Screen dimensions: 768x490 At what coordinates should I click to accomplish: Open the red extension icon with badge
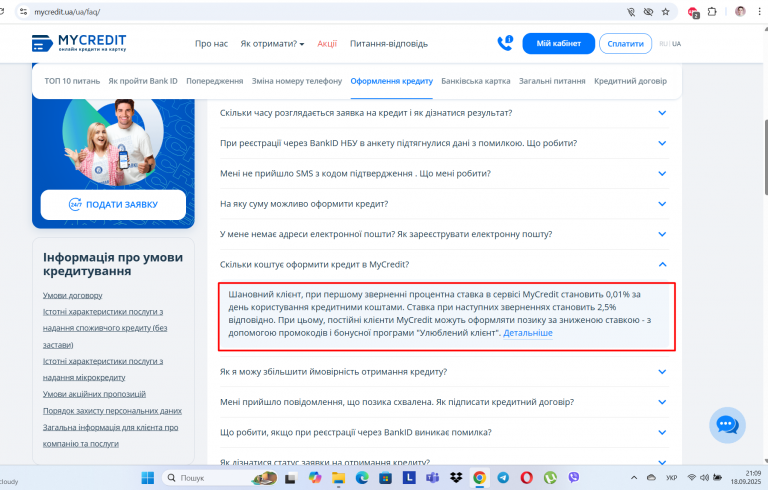click(x=693, y=12)
